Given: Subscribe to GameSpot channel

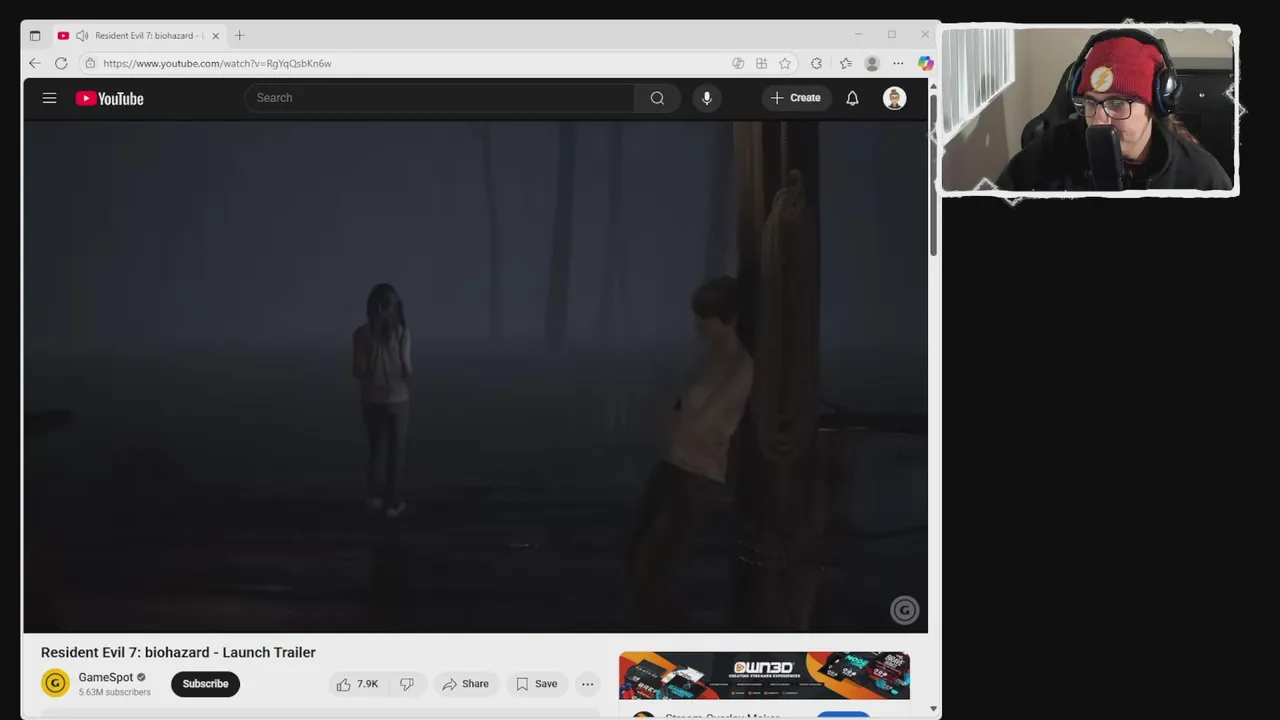Looking at the screenshot, I should tap(205, 684).
